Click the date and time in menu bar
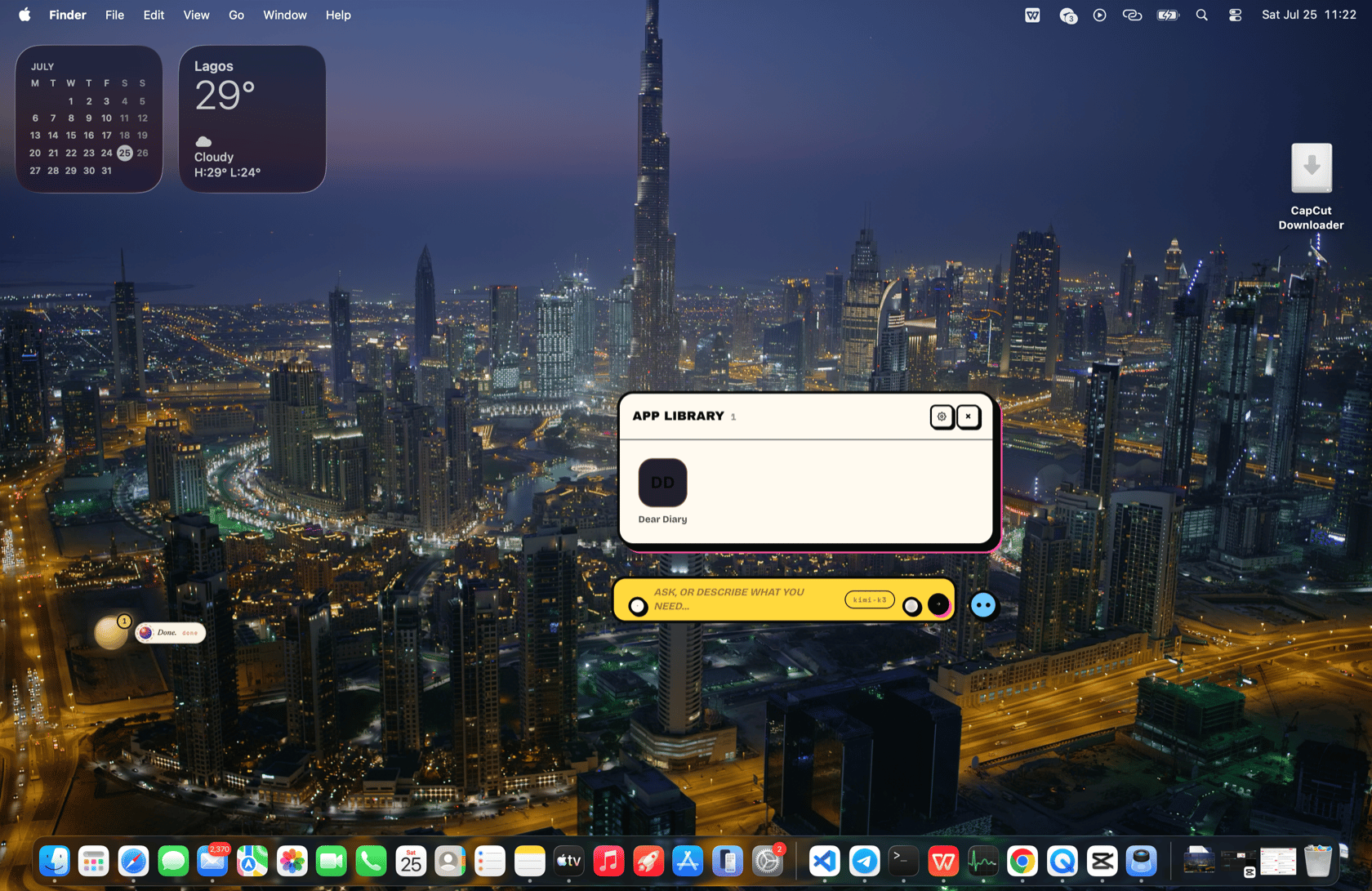Viewport: 1372px width, 891px height. (1308, 15)
